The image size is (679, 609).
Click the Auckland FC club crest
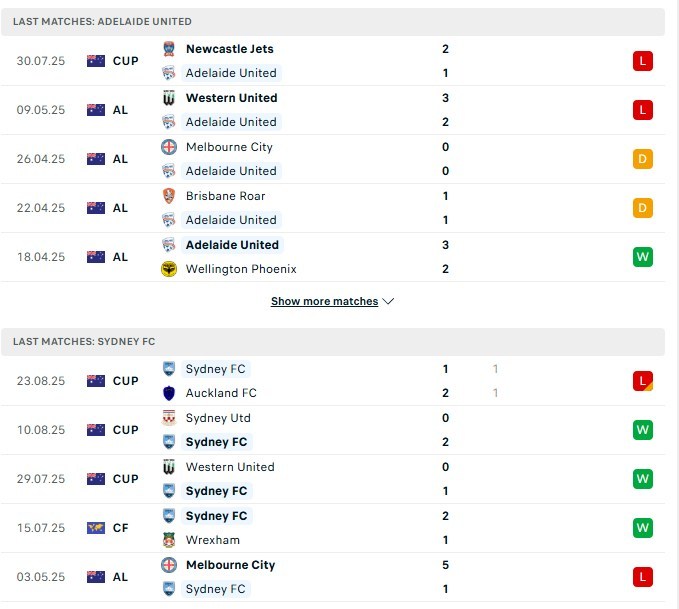tap(169, 393)
